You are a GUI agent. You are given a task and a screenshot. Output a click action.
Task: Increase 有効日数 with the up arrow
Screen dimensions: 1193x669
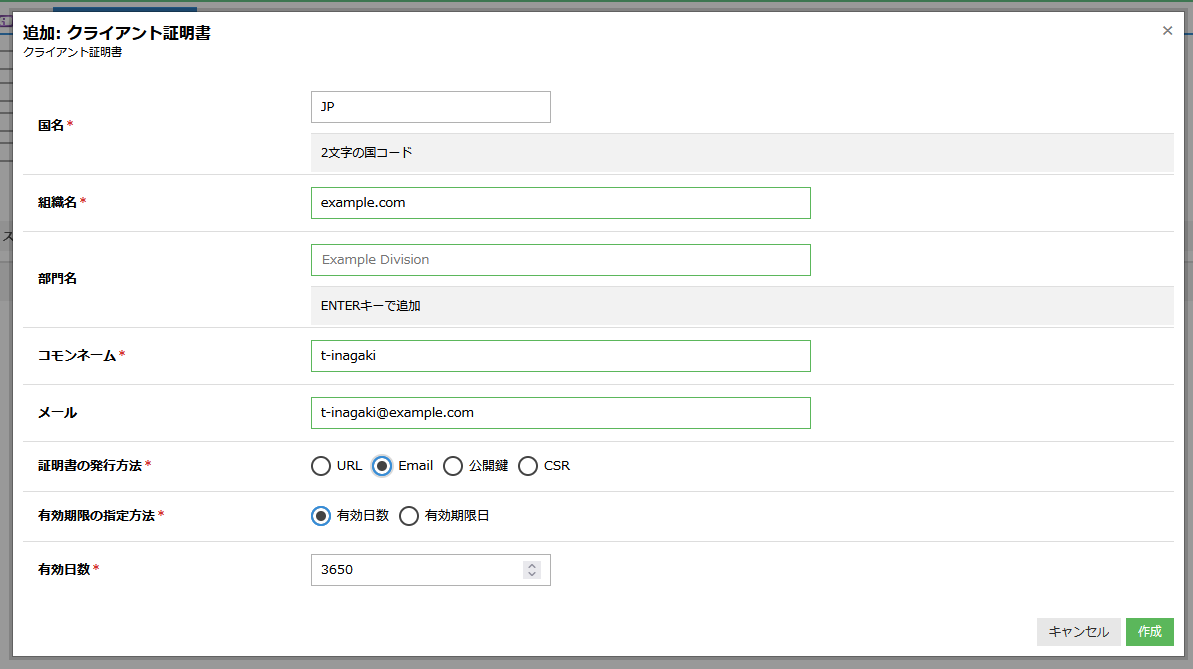pyautogui.click(x=532, y=565)
